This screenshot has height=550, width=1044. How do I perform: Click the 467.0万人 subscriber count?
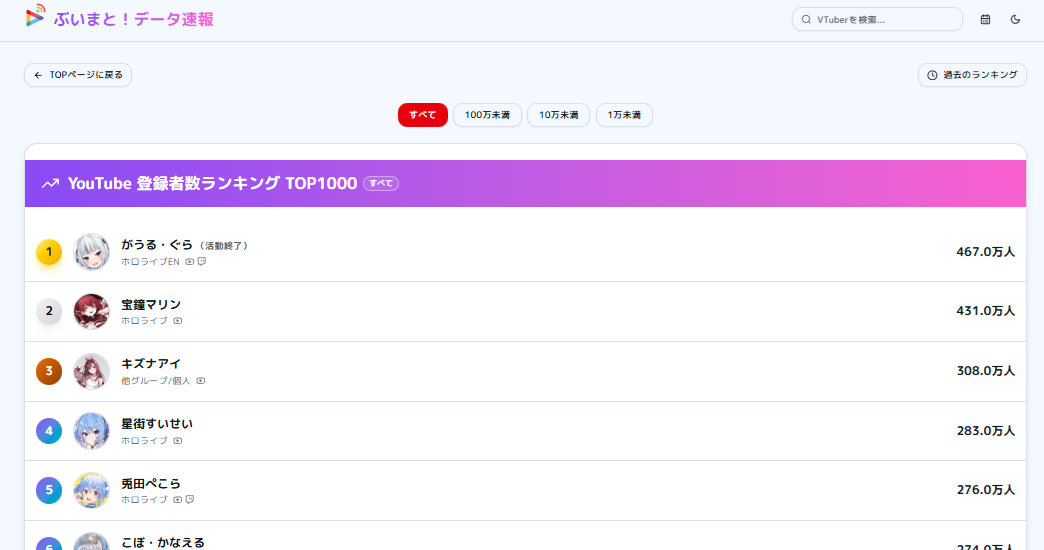(x=985, y=252)
